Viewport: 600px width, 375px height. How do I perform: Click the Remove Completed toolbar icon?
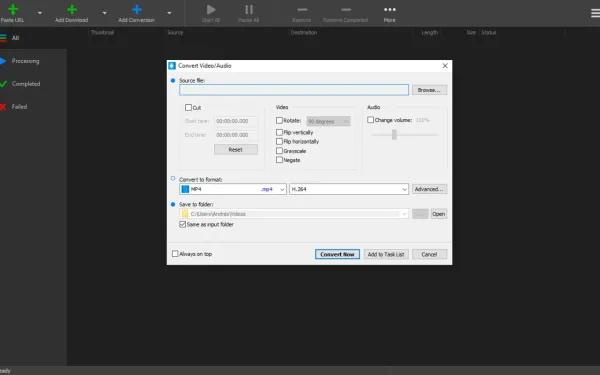(346, 10)
